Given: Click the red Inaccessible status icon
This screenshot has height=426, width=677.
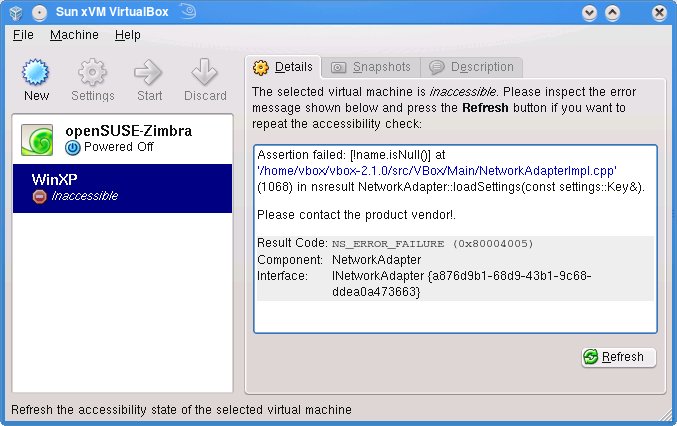Looking at the screenshot, I should pyautogui.click(x=39, y=197).
